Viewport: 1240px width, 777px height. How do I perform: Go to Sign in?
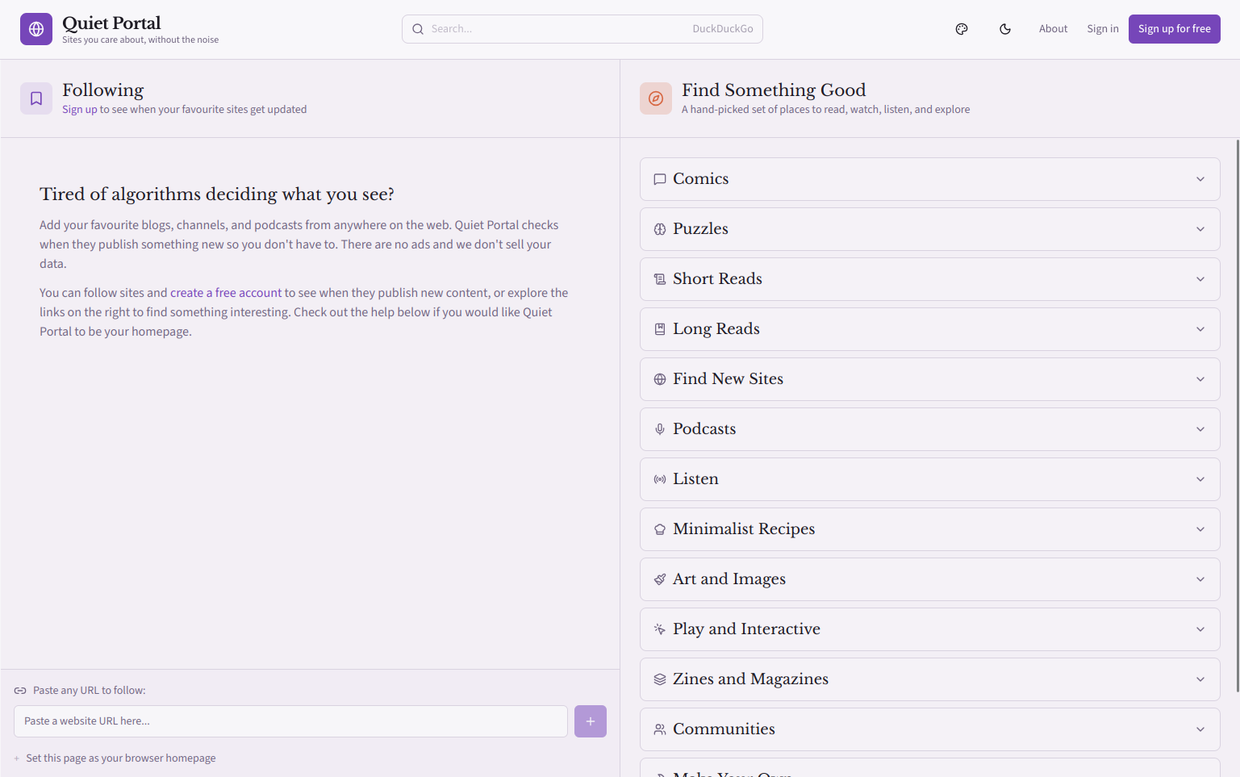pos(1102,29)
